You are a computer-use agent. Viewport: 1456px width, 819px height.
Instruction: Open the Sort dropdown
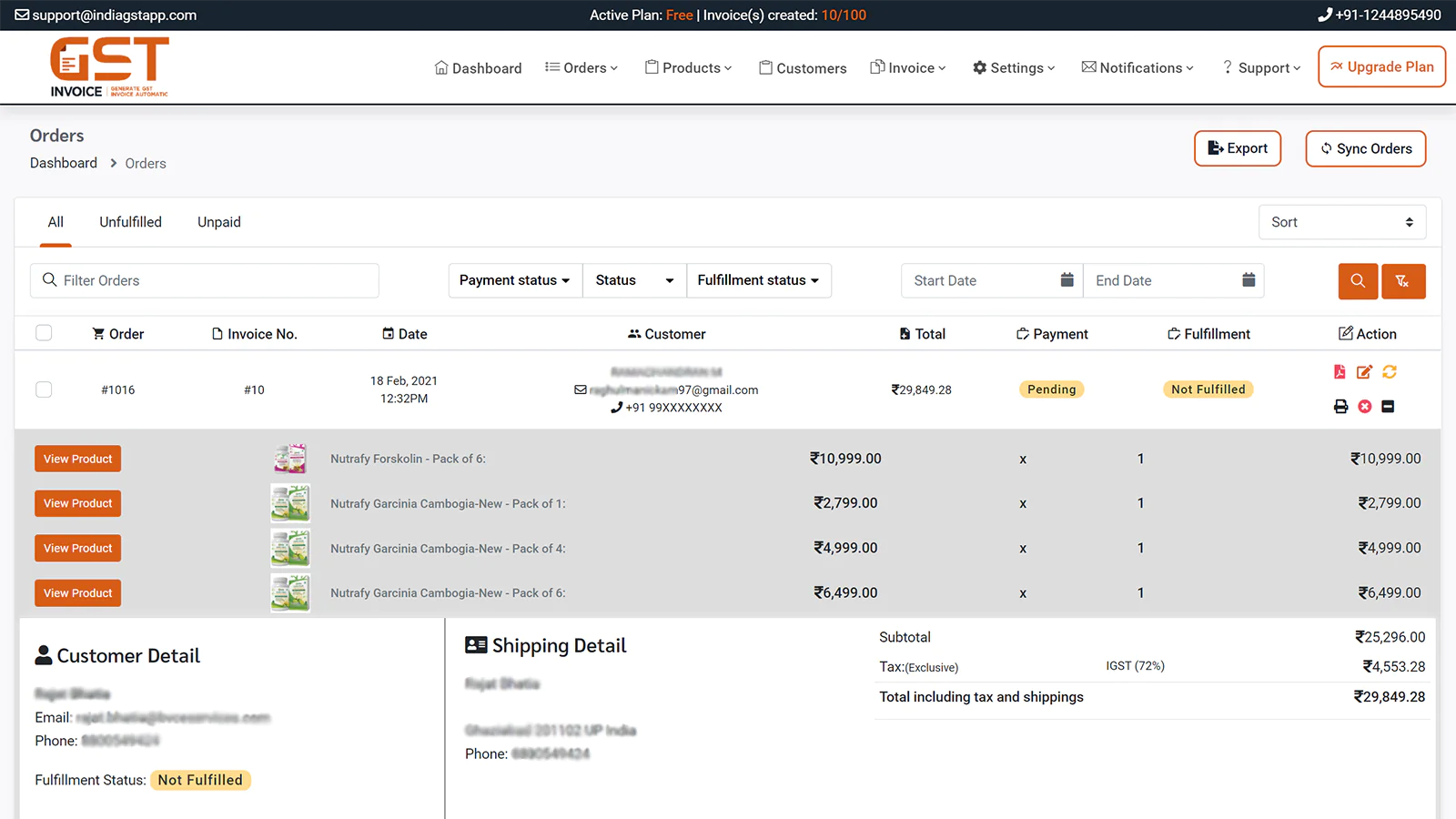point(1341,222)
